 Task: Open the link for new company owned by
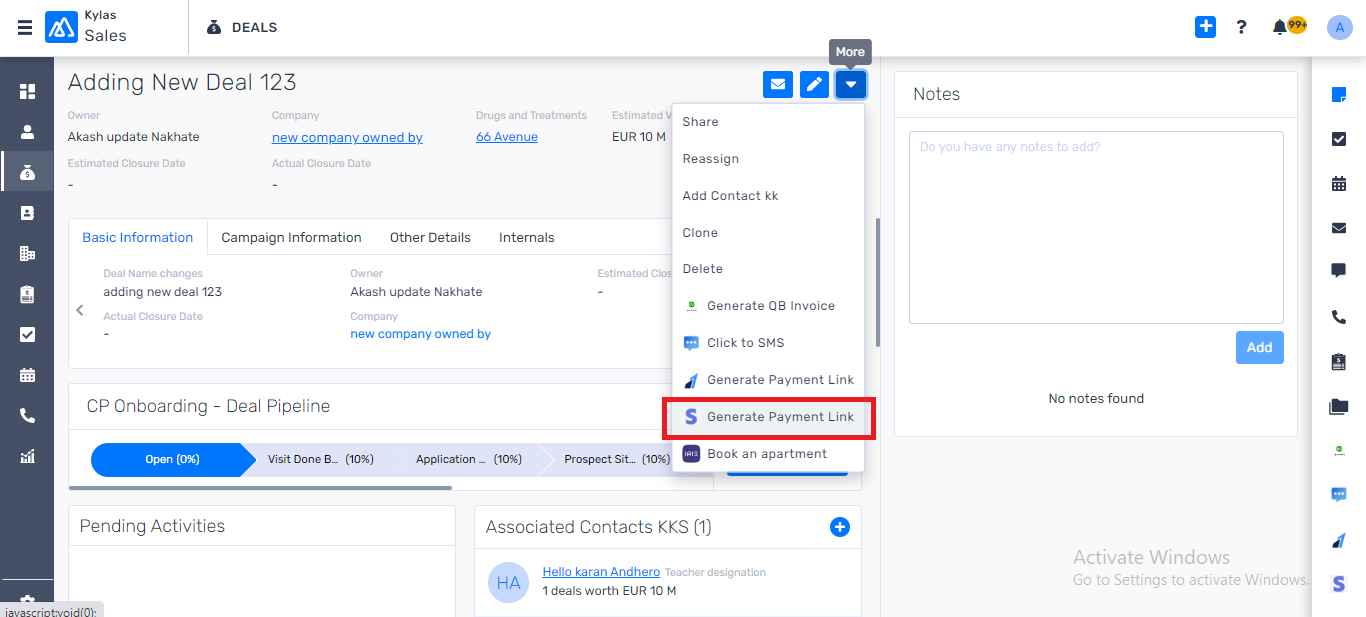pos(346,137)
